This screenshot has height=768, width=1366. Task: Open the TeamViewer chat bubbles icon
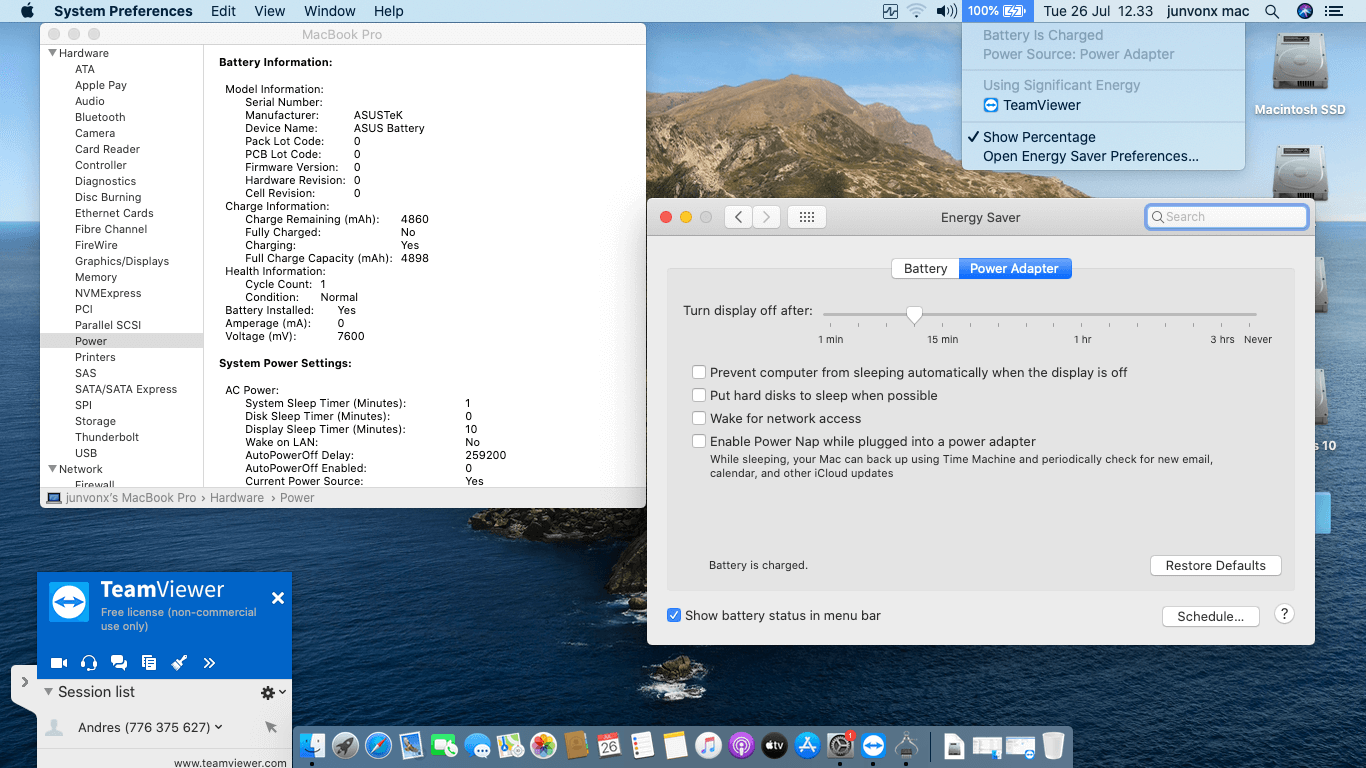point(119,662)
